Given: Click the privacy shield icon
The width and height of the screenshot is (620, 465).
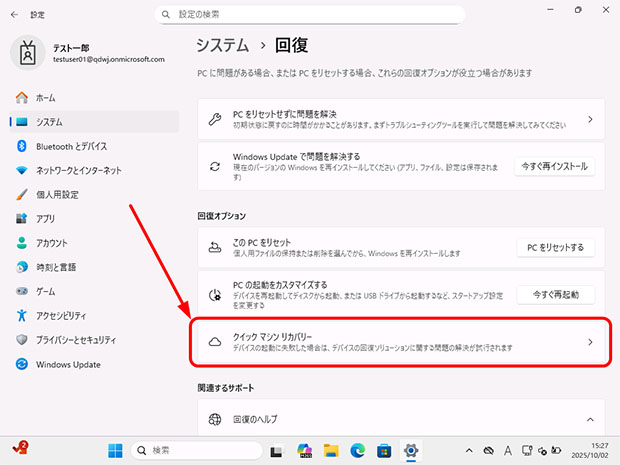Looking at the screenshot, I should point(22,340).
